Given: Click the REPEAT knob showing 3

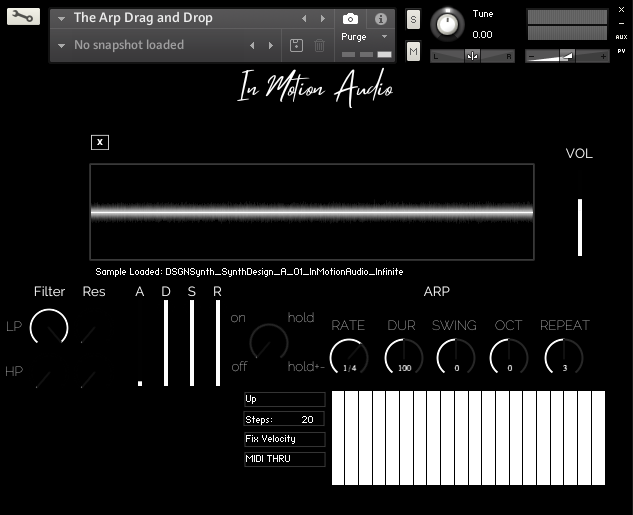Looking at the screenshot, I should pyautogui.click(x=564, y=357).
